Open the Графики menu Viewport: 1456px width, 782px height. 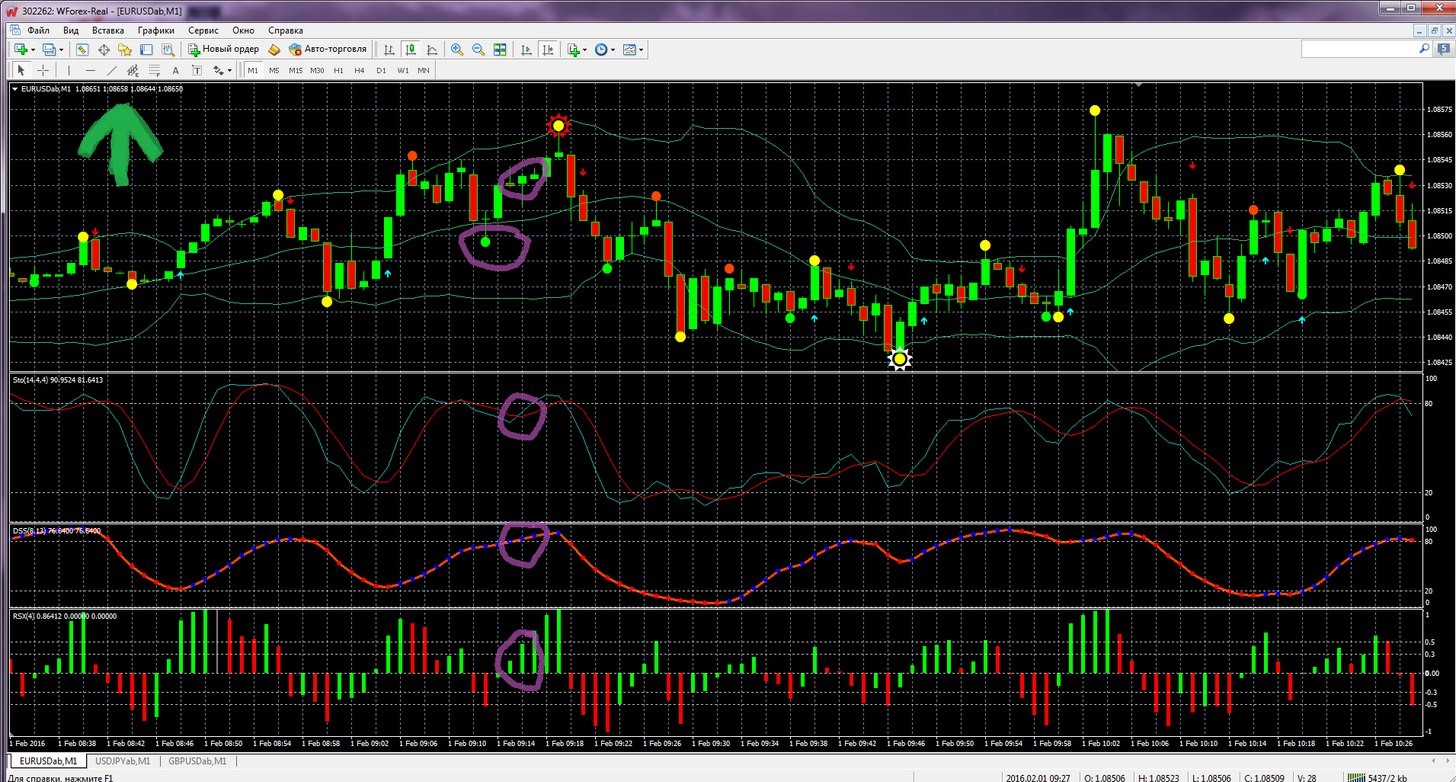click(156, 30)
